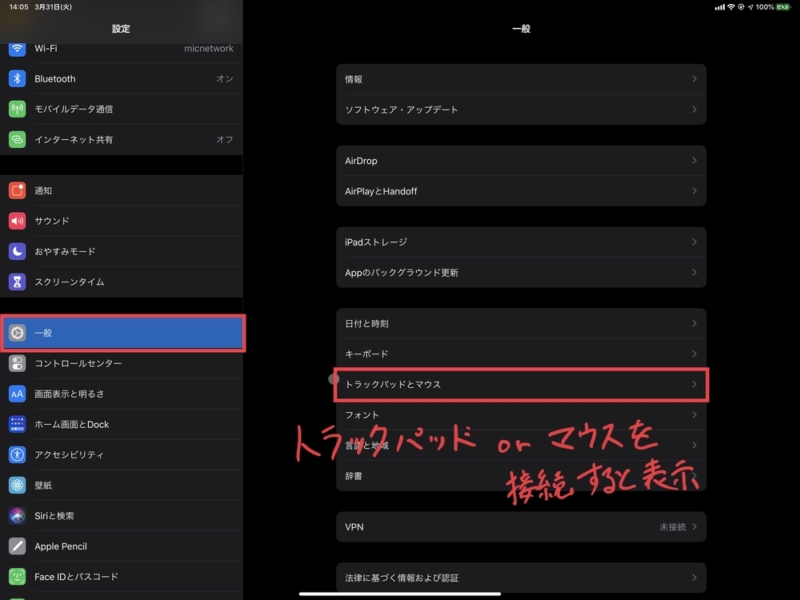Open 通知 settings in sidebar
This screenshot has height=600, width=800.
pyautogui.click(x=121, y=190)
